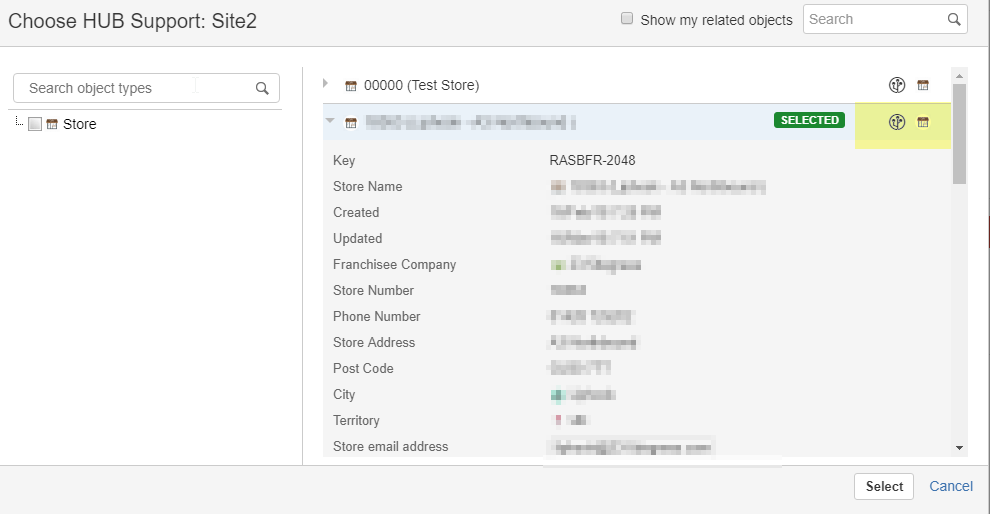
Task: Click the Store Name attribute label
Action: [367, 186]
